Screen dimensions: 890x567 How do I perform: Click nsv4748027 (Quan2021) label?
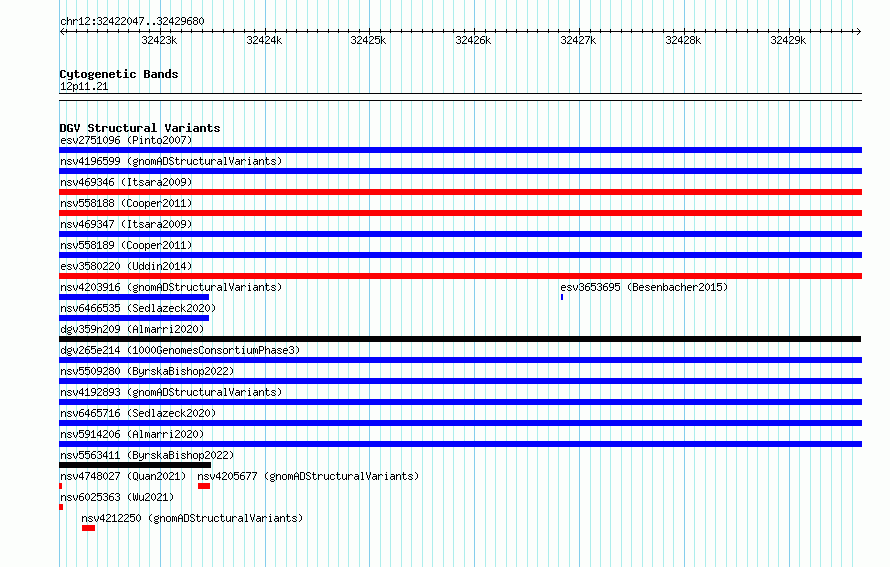123,476
